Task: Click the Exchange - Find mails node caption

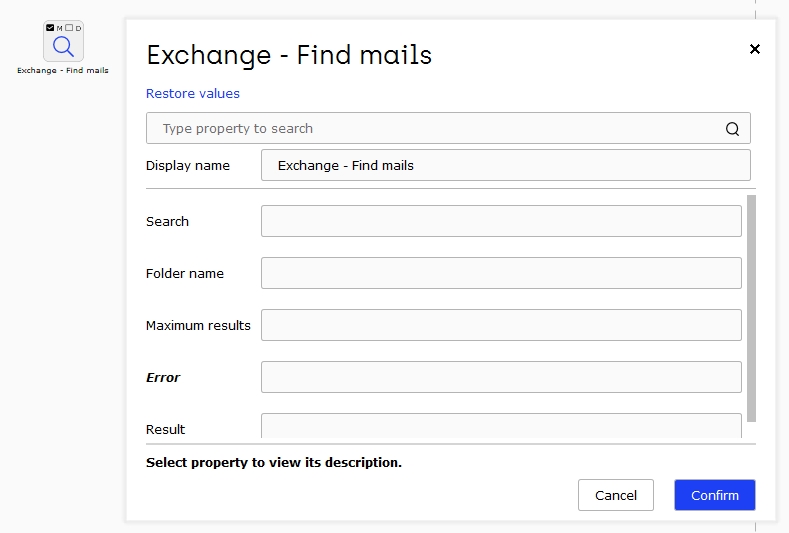Action: [63, 70]
